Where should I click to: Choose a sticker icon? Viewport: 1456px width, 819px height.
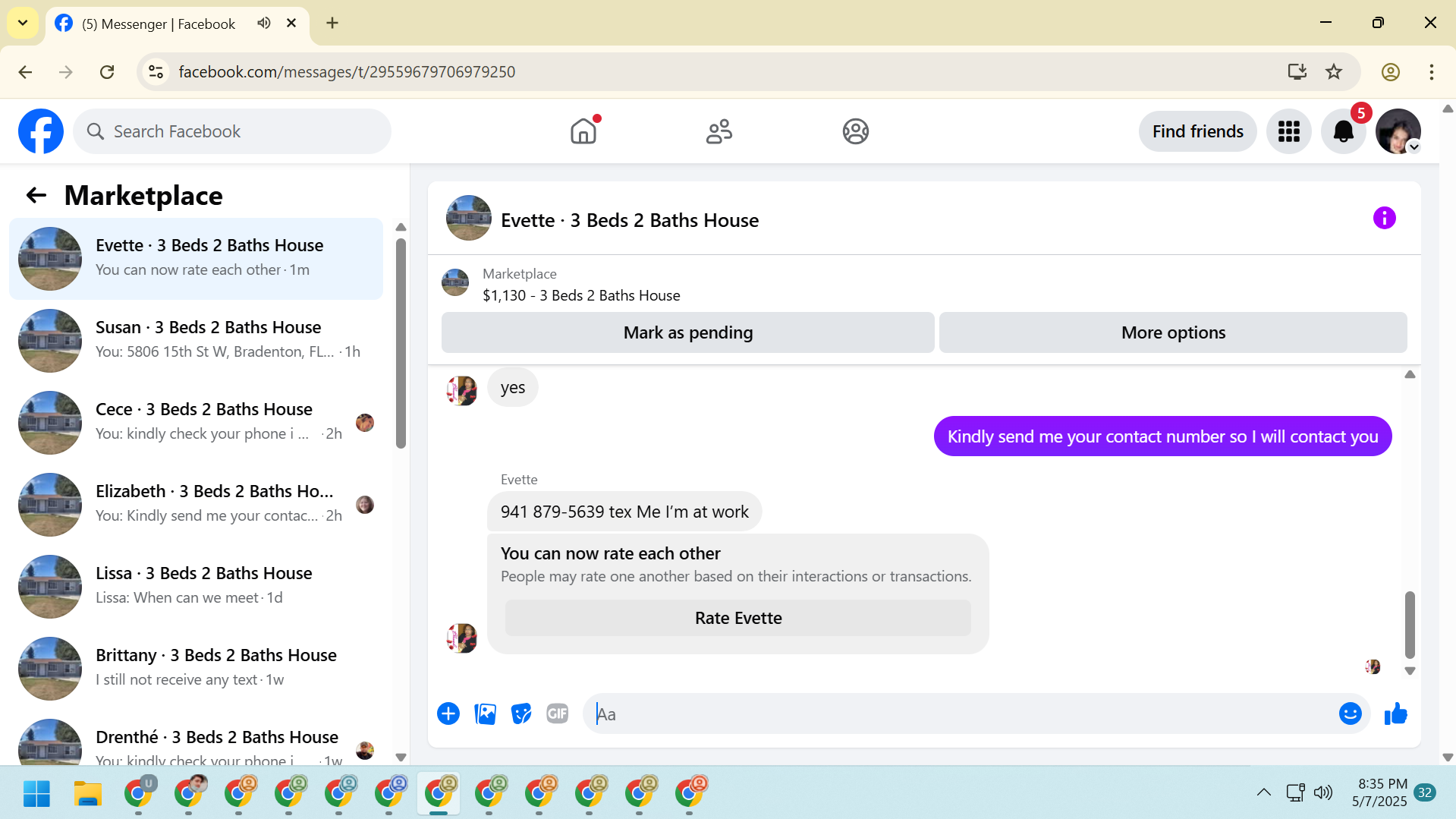521,713
